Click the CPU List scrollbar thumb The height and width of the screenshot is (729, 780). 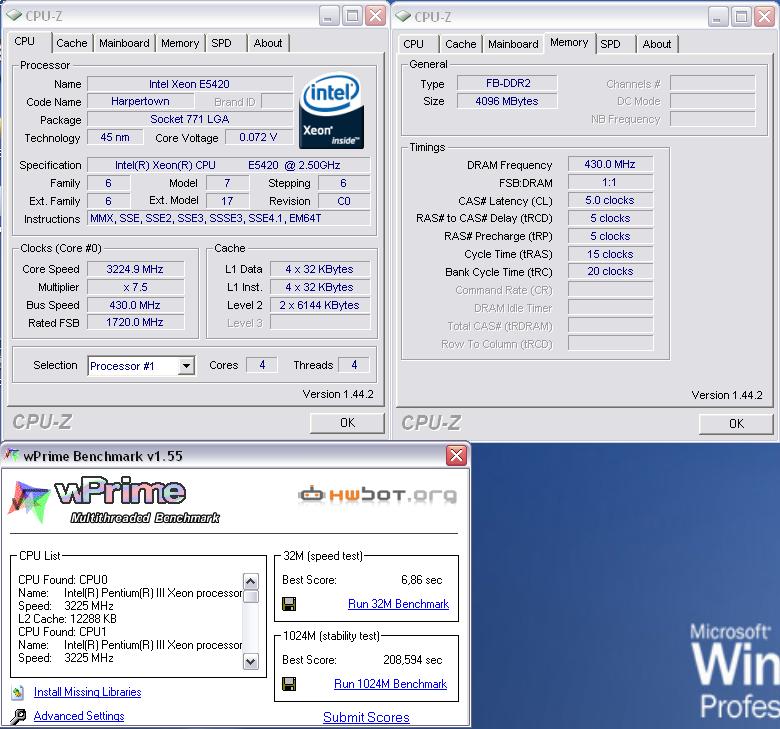[251, 596]
